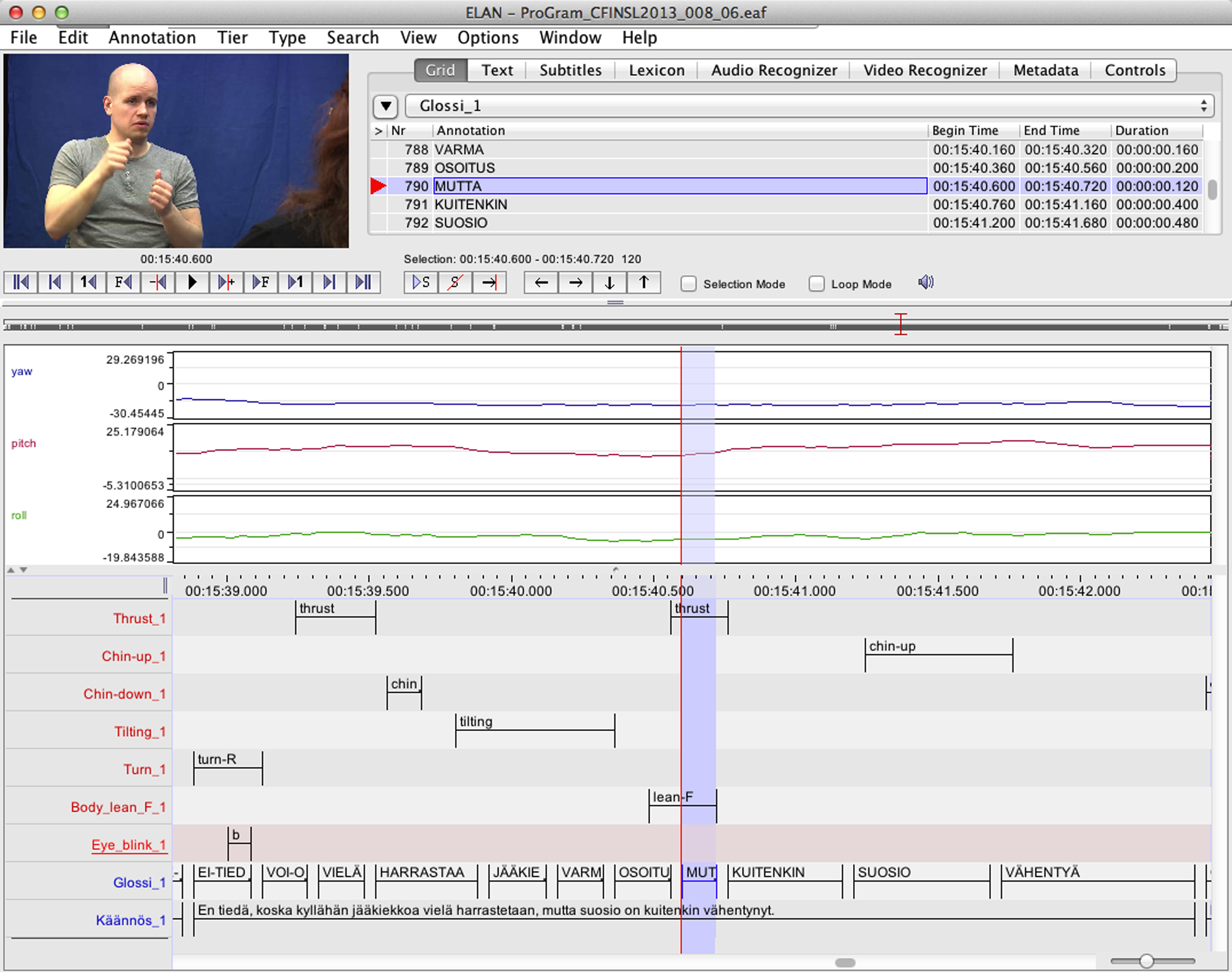Click the speaker volume icon
This screenshot has width=1232, height=972.
(926, 283)
